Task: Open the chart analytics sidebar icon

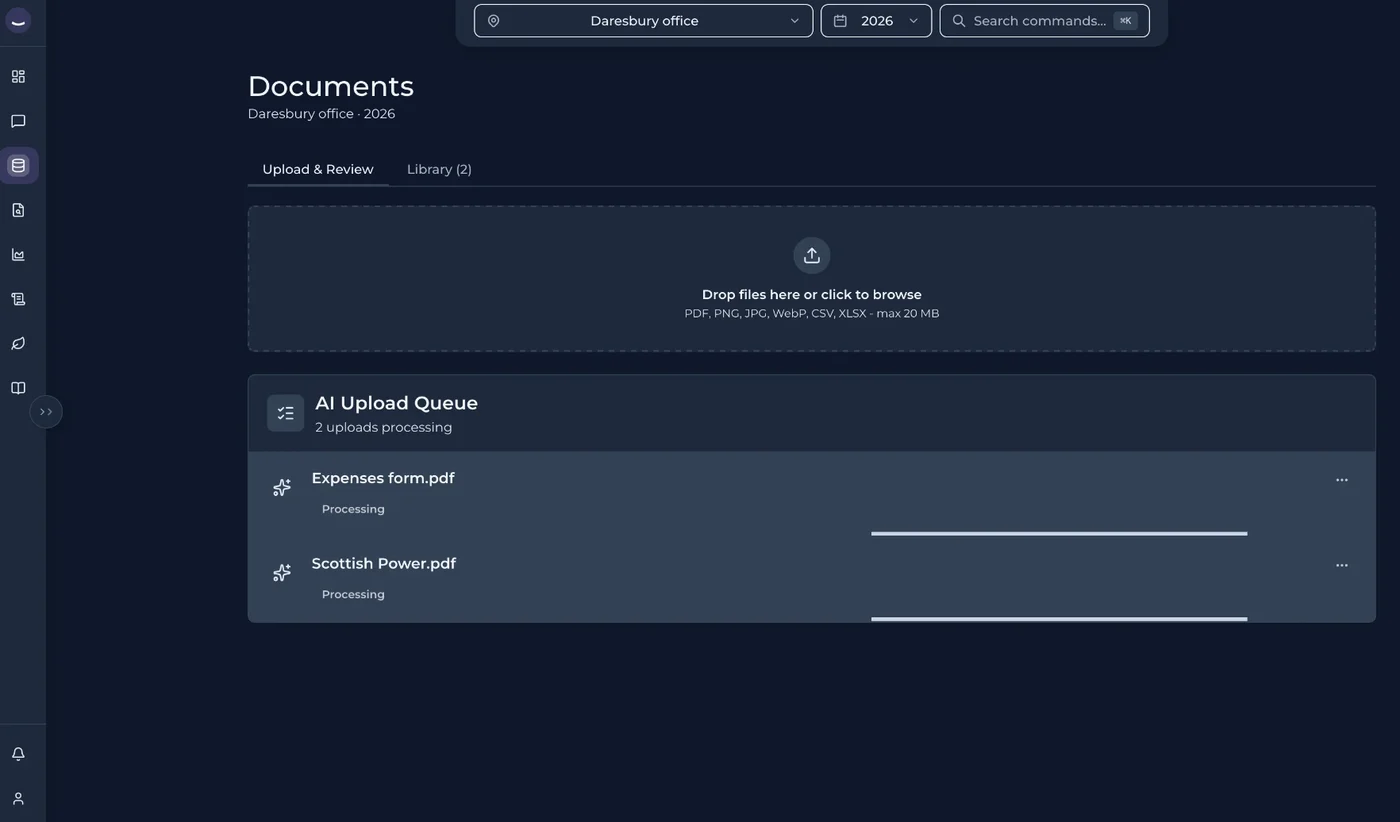Action: (18, 254)
